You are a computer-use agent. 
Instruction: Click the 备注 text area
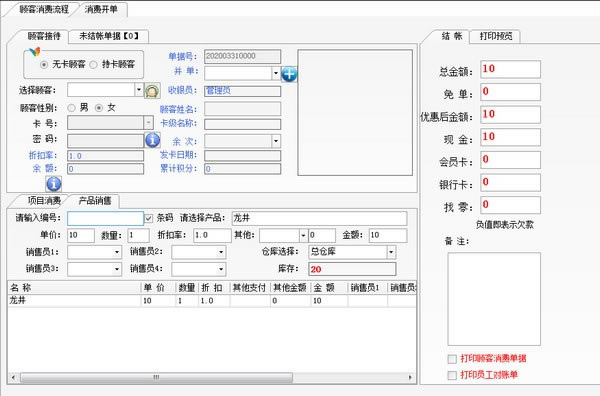tap(494, 299)
